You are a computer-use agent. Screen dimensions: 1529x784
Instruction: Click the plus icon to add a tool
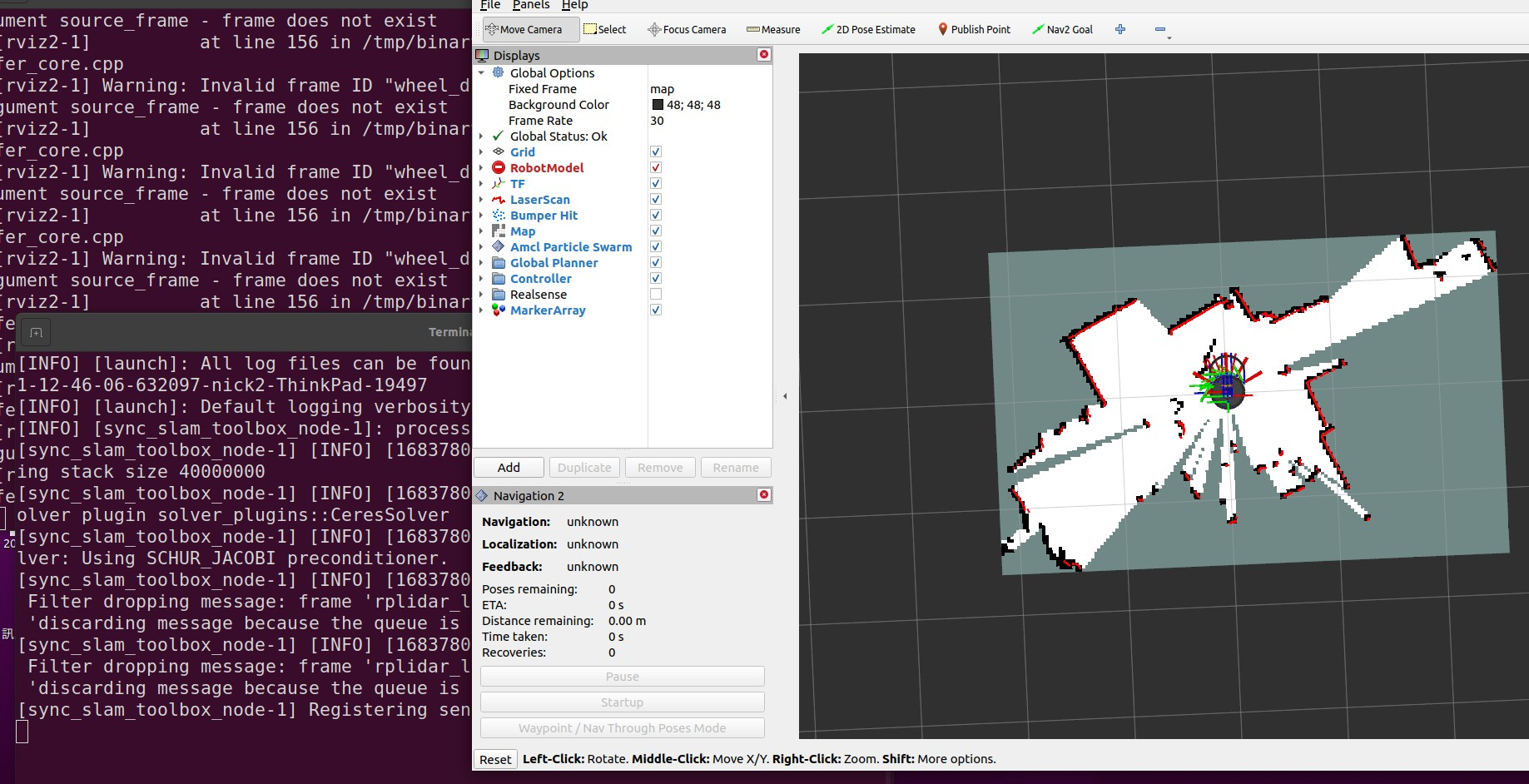1119,29
